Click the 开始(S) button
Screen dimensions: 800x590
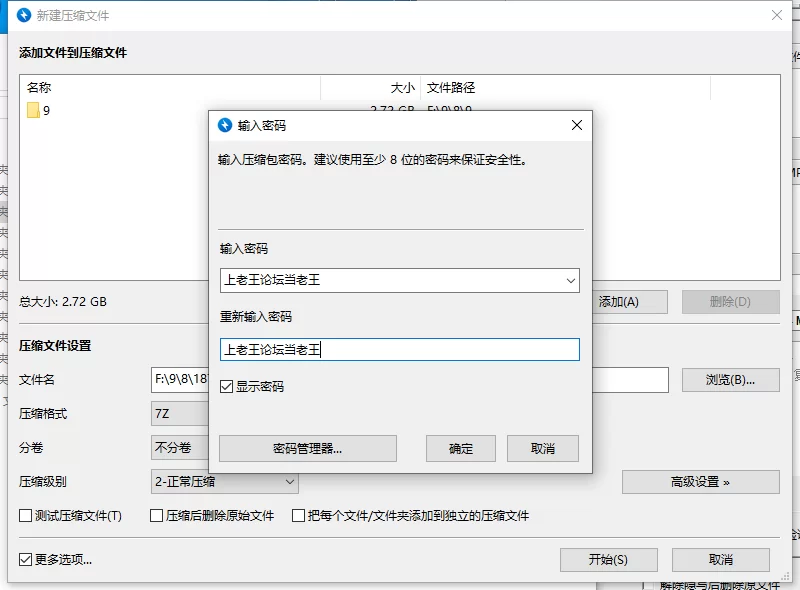609,560
